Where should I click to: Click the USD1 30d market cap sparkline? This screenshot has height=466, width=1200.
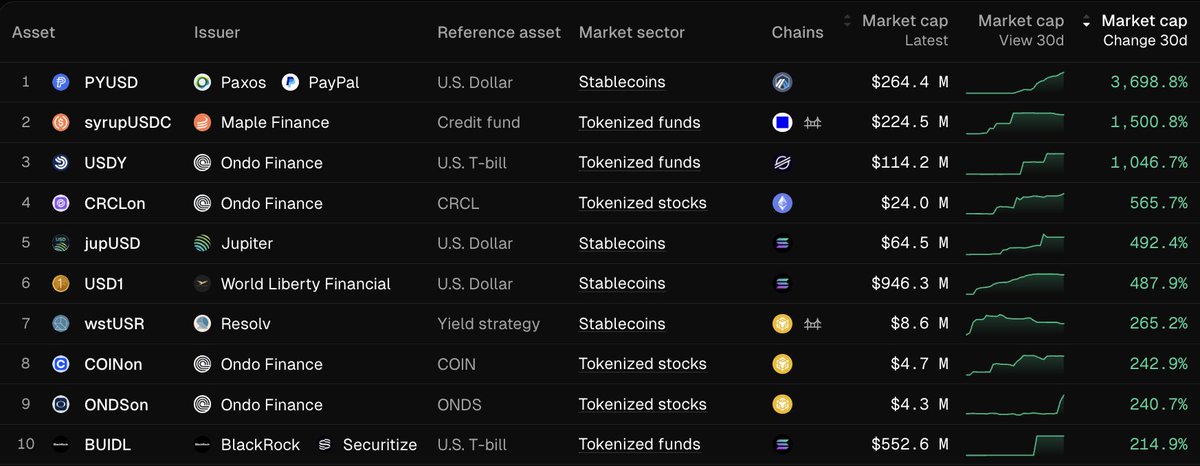(x=1015, y=283)
